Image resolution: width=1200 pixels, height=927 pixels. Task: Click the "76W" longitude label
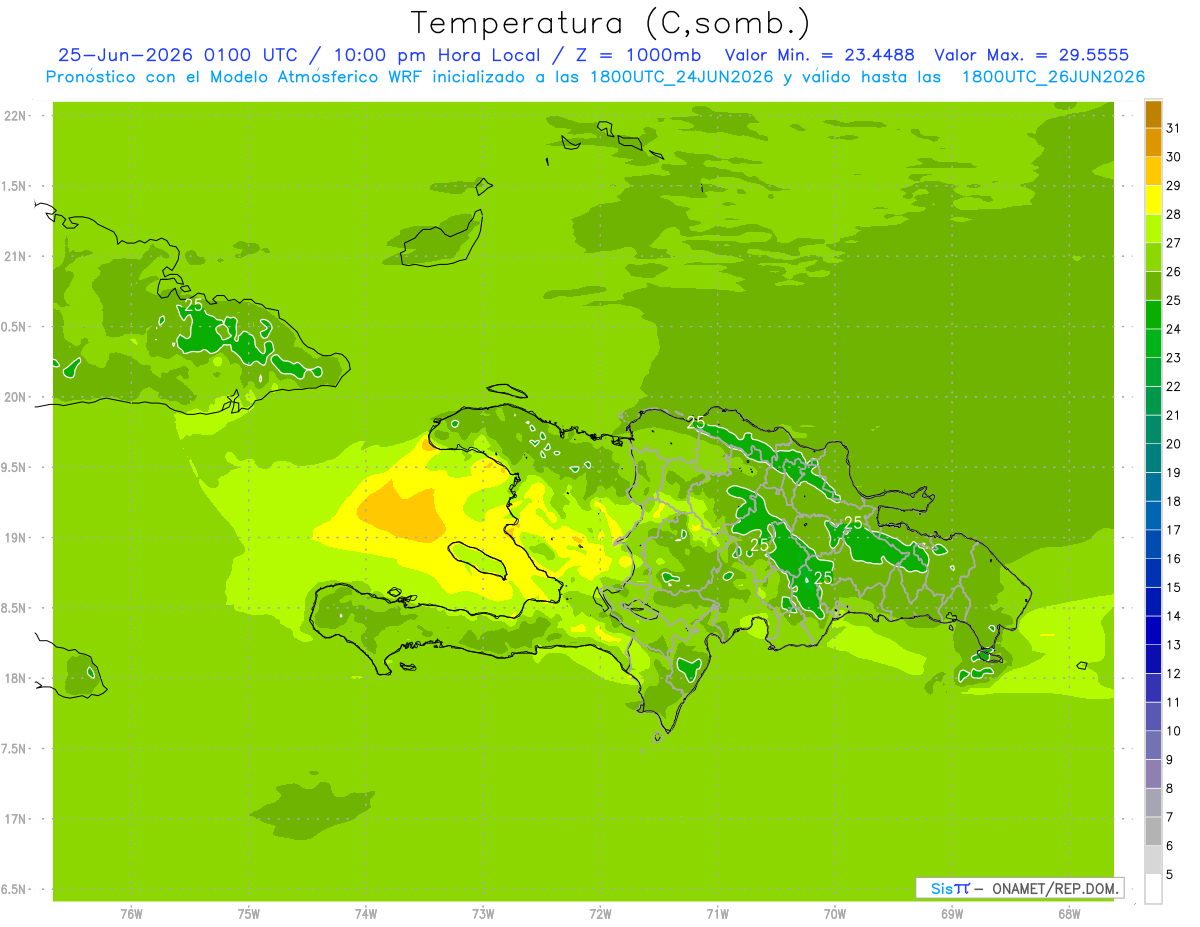tap(131, 914)
